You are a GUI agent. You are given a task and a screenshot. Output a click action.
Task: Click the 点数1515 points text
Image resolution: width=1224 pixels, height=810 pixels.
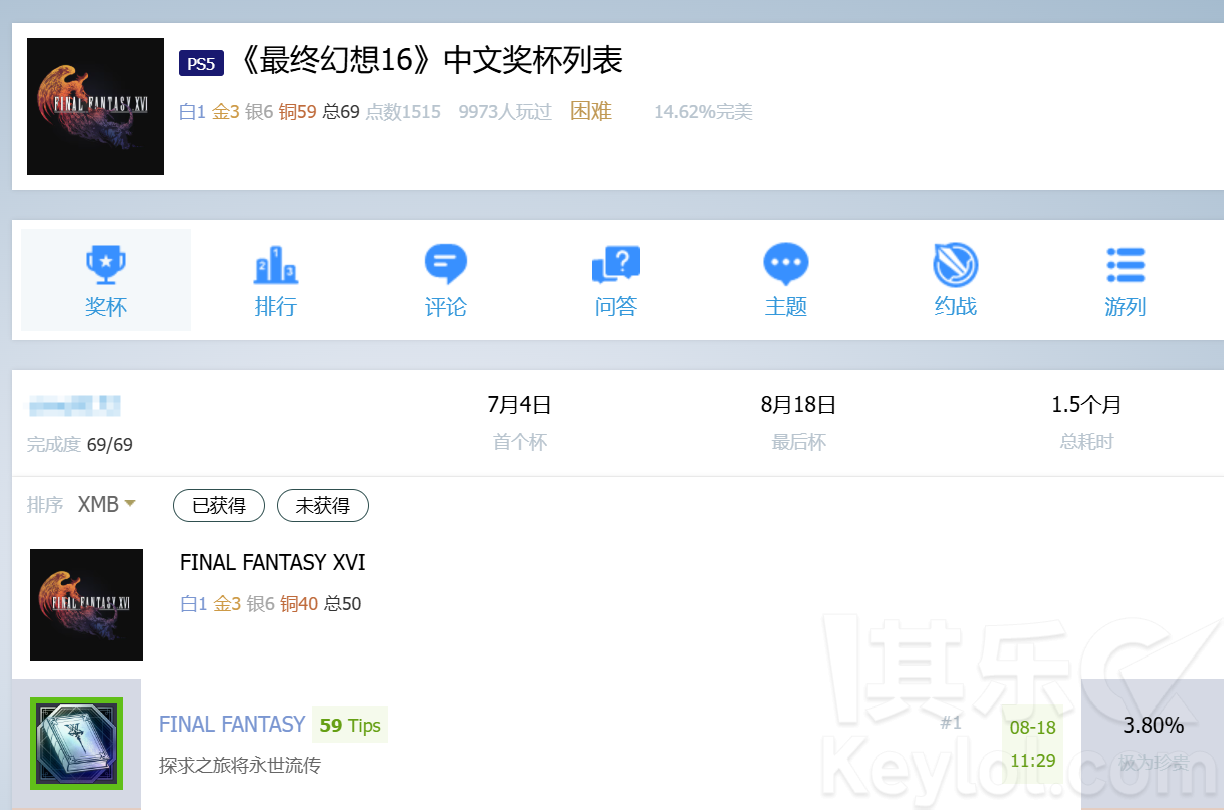pyautogui.click(x=403, y=112)
